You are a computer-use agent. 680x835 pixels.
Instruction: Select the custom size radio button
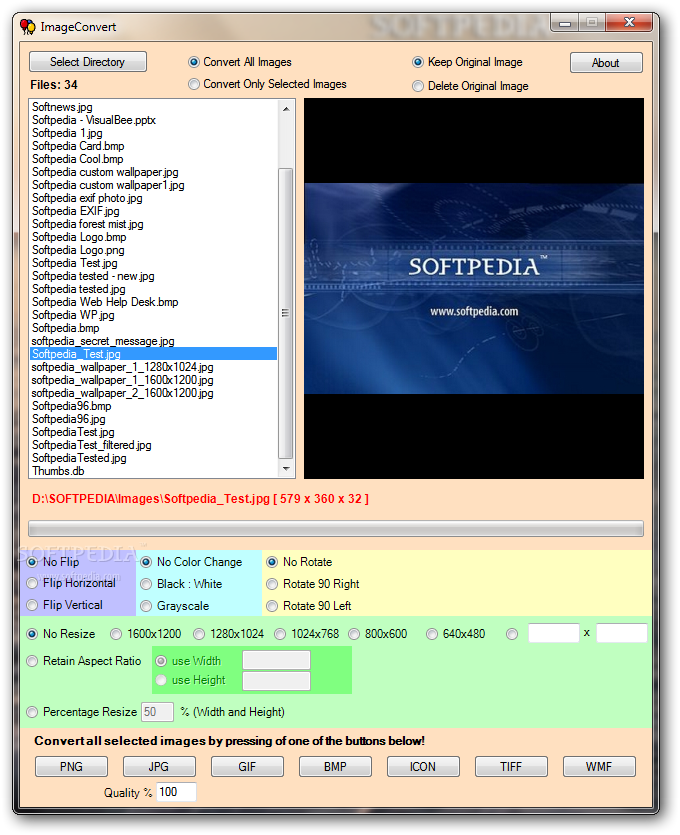(x=512, y=634)
